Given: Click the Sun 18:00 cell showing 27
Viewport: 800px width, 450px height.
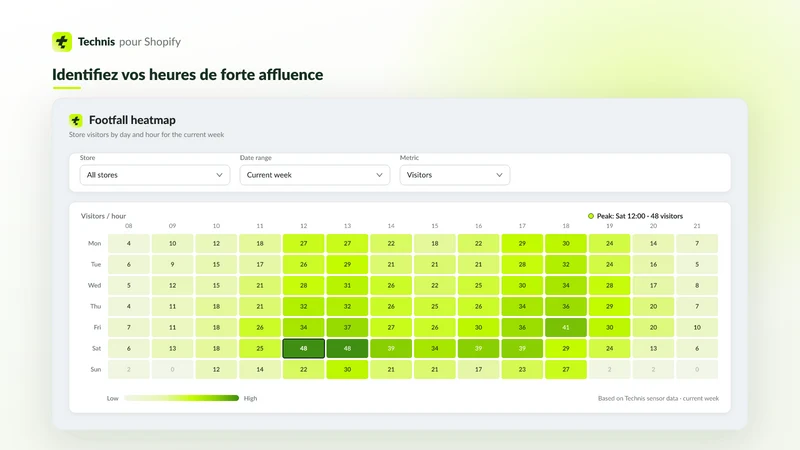Looking at the screenshot, I should tap(566, 369).
